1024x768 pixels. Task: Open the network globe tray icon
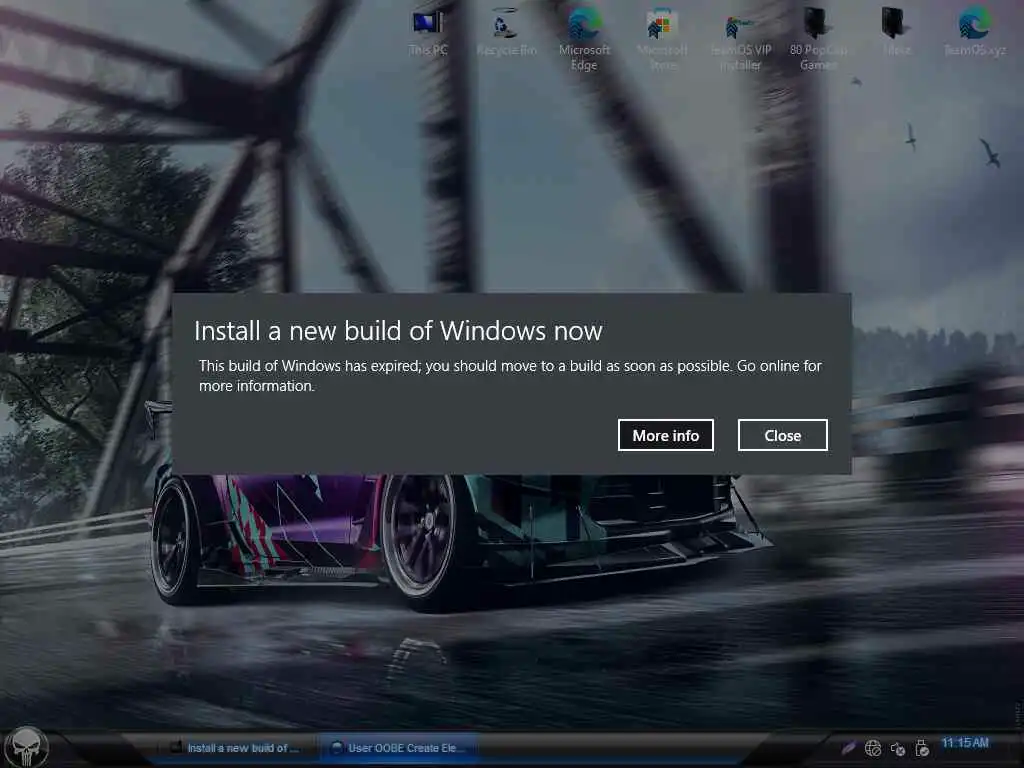coord(872,748)
